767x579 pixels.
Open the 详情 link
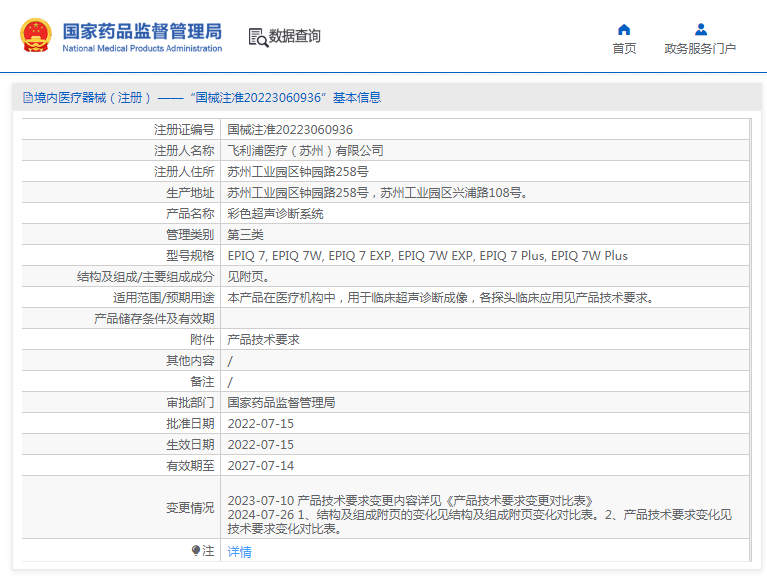point(239,552)
